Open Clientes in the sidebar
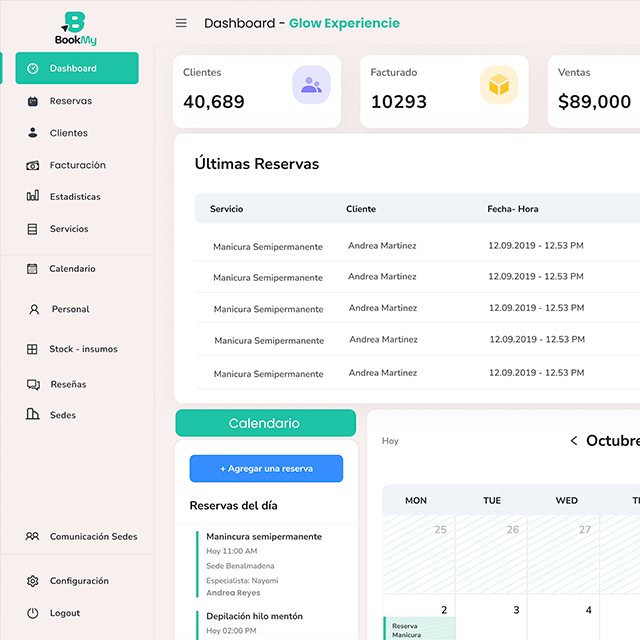The width and height of the screenshot is (640, 640). tap(69, 133)
